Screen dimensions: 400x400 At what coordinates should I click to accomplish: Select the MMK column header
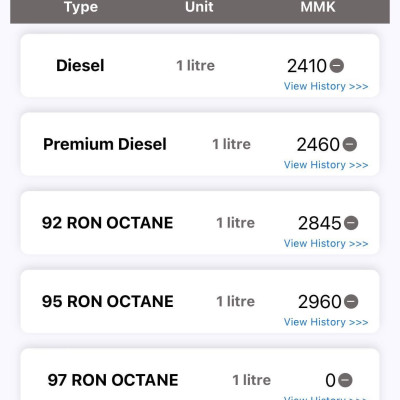[318, 7]
